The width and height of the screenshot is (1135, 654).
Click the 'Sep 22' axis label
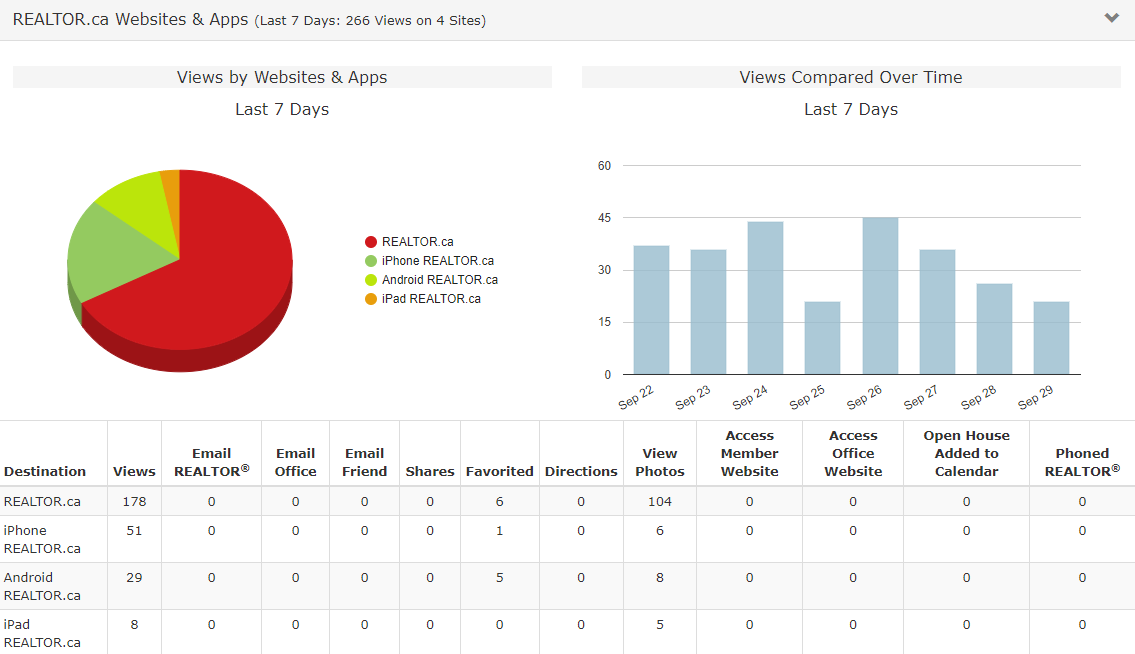[x=636, y=397]
